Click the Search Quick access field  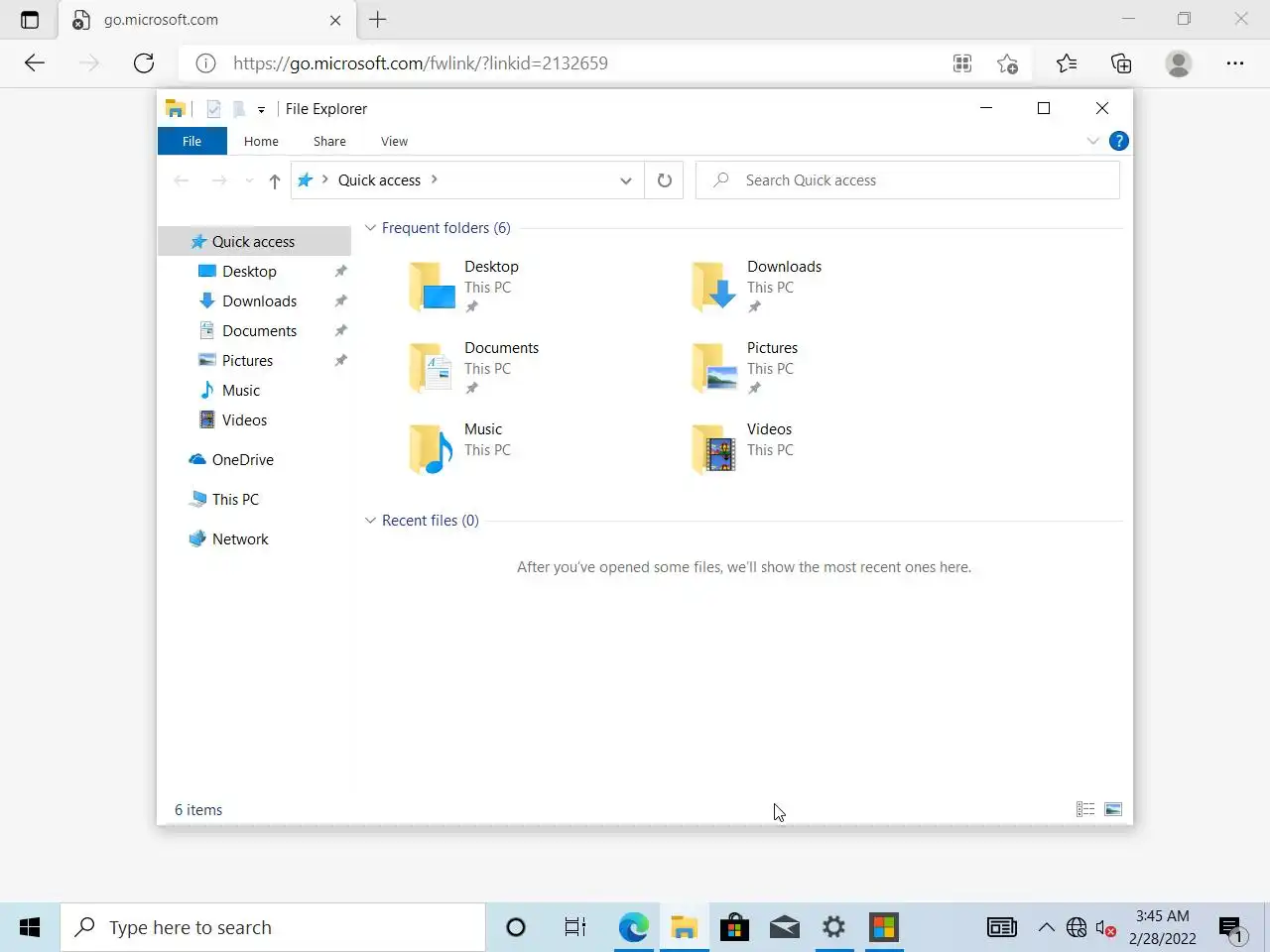[908, 180]
